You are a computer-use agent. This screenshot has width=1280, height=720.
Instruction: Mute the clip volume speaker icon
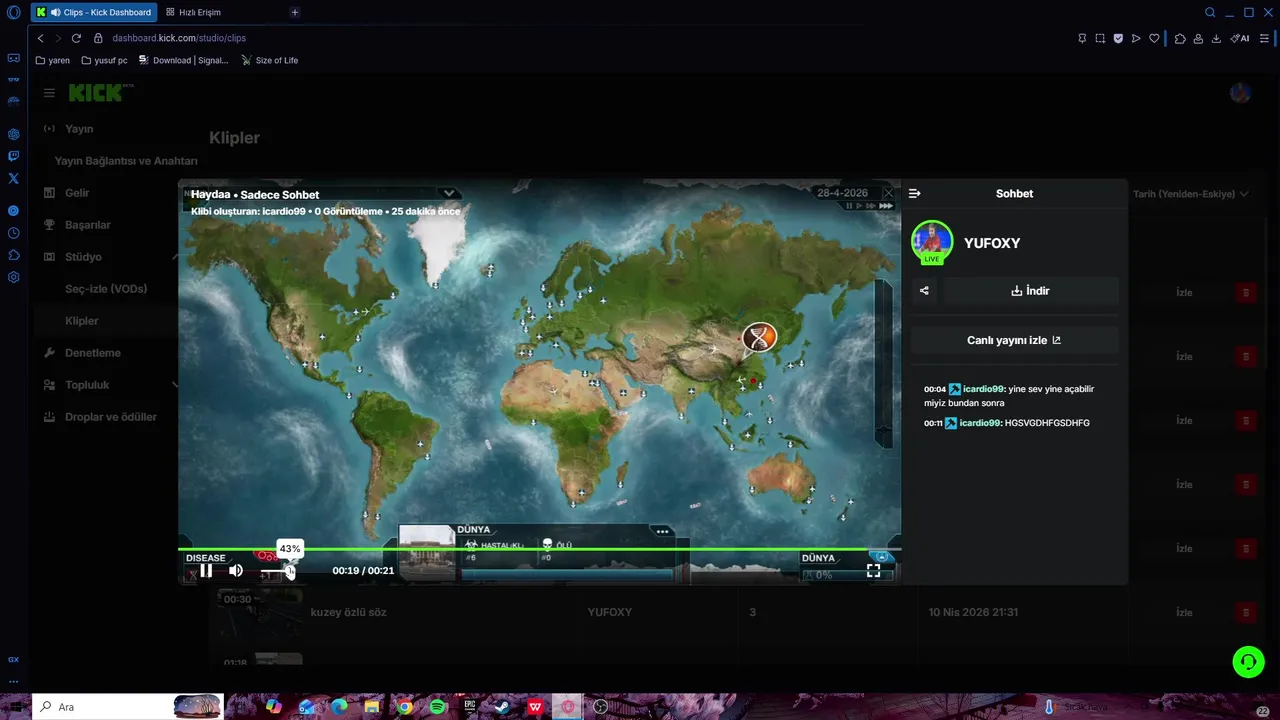pos(236,570)
